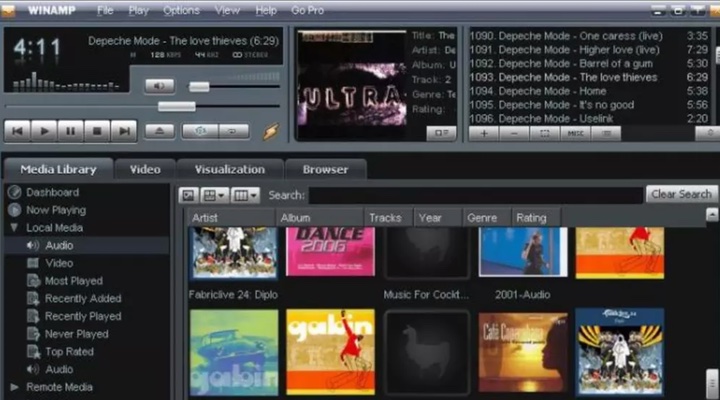Open the playlist MISC button
The image size is (720, 400).
[x=575, y=133]
